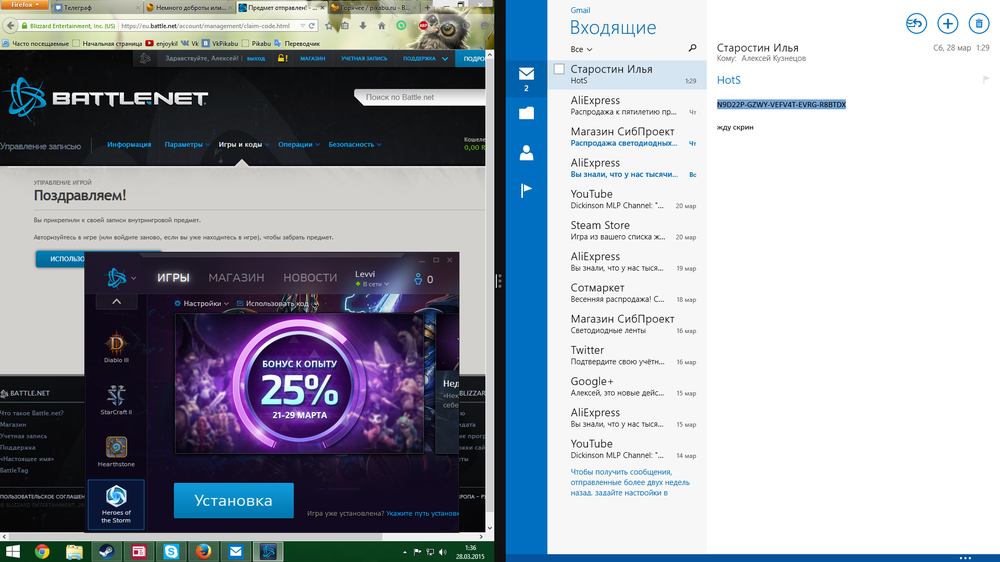The height and width of the screenshot is (562, 1000).
Task: Switch to Телеграф browser tab
Action: [96, 8]
